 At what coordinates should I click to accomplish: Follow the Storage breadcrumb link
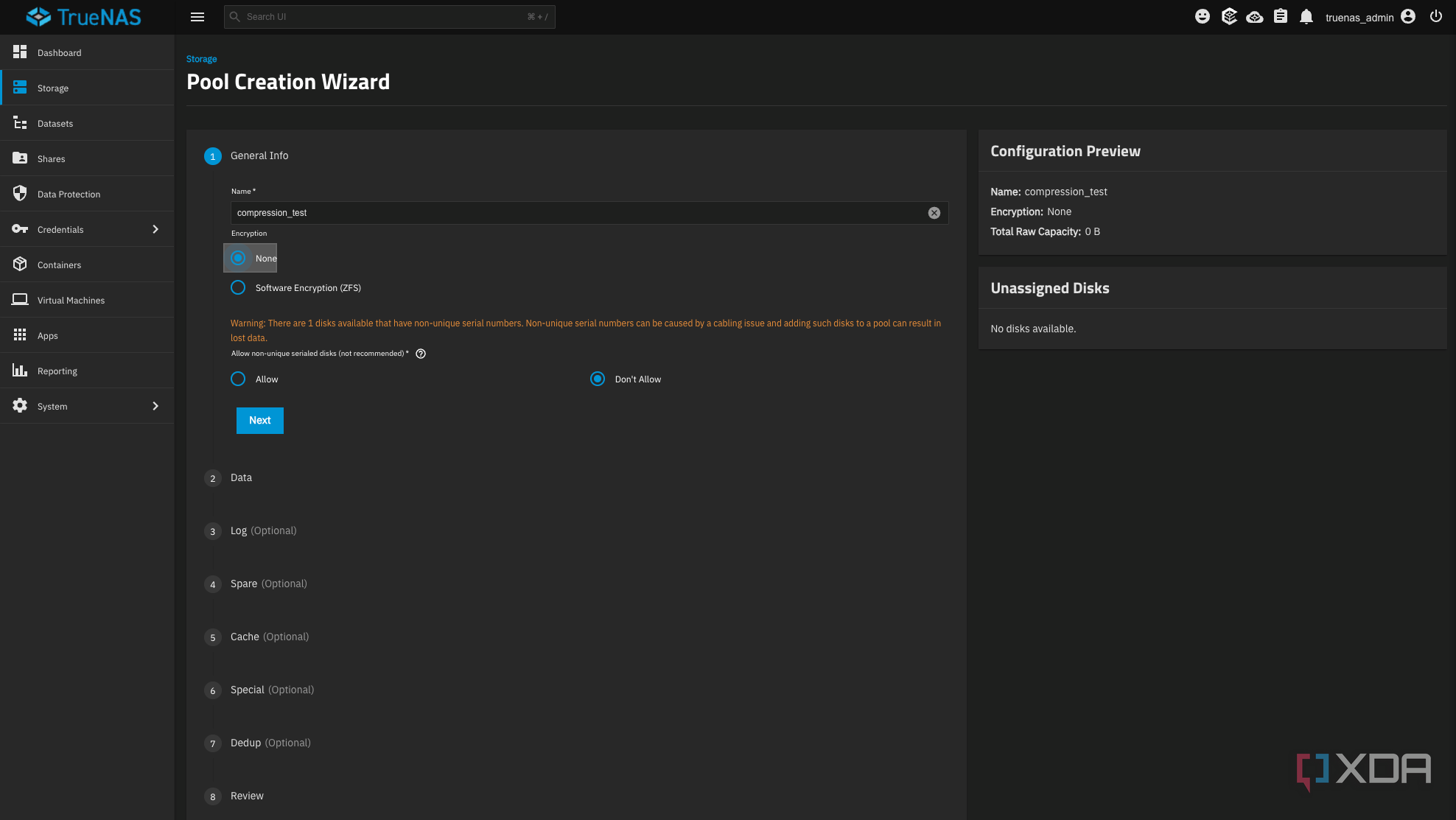coord(201,59)
